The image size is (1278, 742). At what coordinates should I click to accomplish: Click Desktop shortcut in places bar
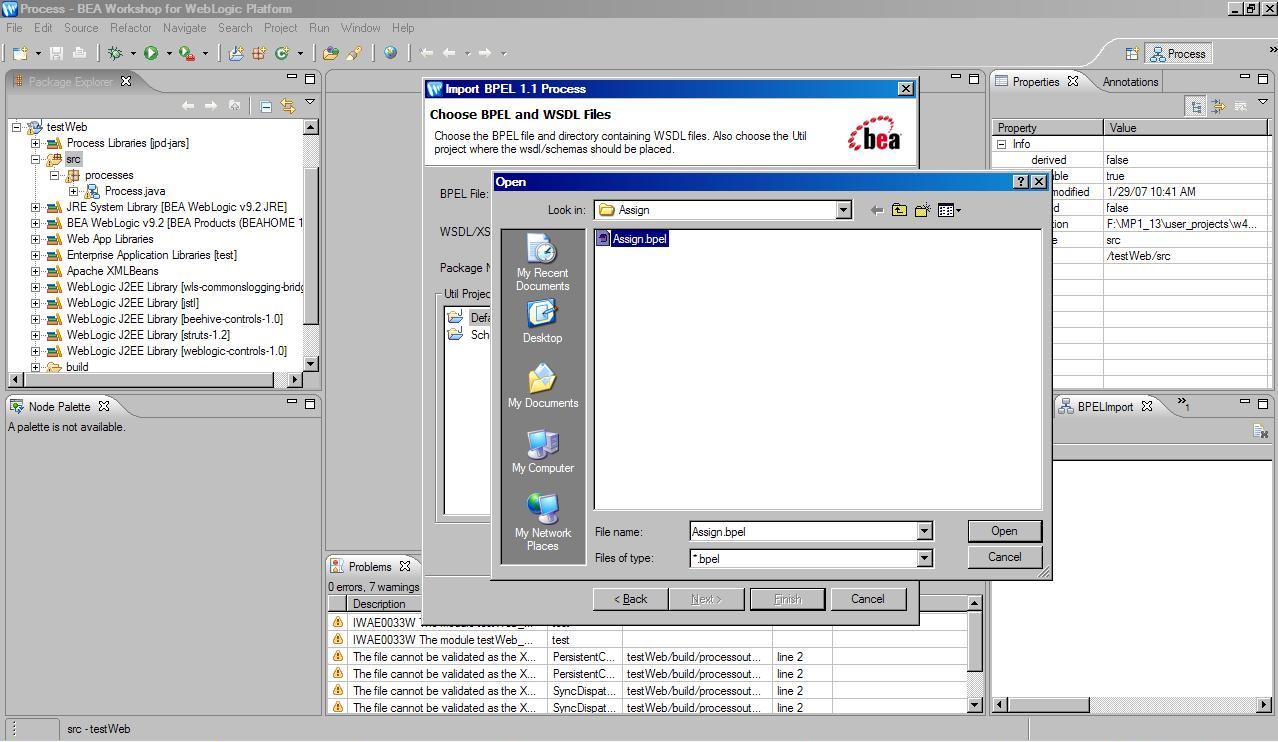click(542, 322)
